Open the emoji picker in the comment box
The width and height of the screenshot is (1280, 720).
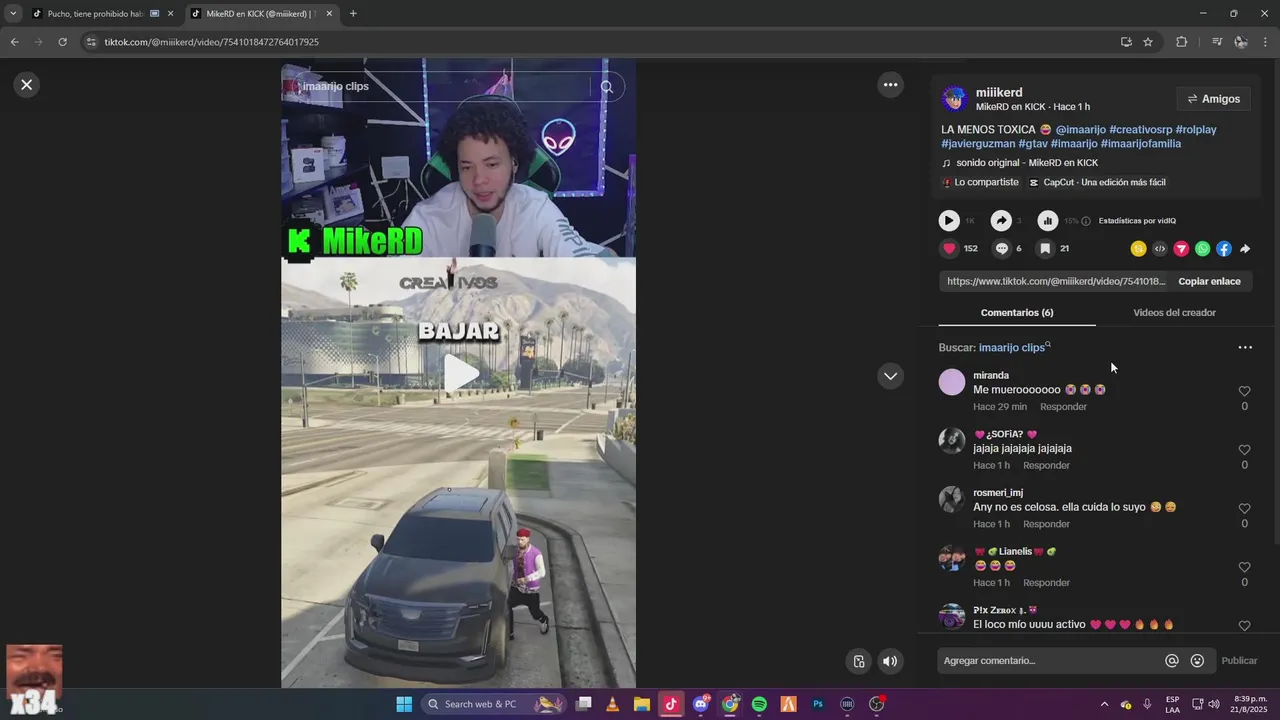click(x=1197, y=661)
